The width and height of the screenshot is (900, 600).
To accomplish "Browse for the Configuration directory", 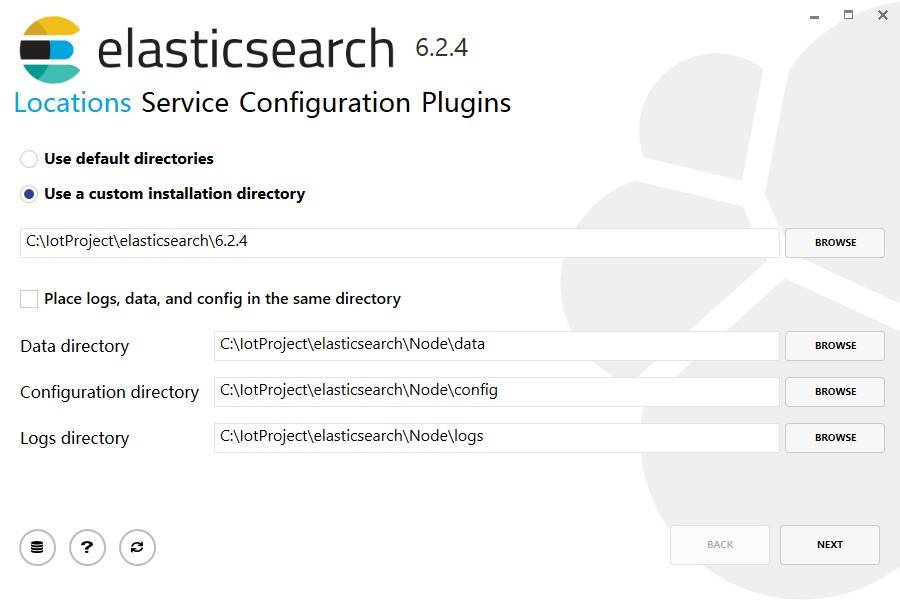I will point(835,392).
